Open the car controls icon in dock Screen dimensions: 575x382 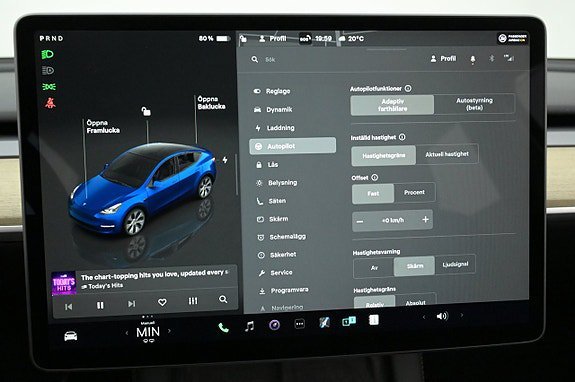[71, 336]
